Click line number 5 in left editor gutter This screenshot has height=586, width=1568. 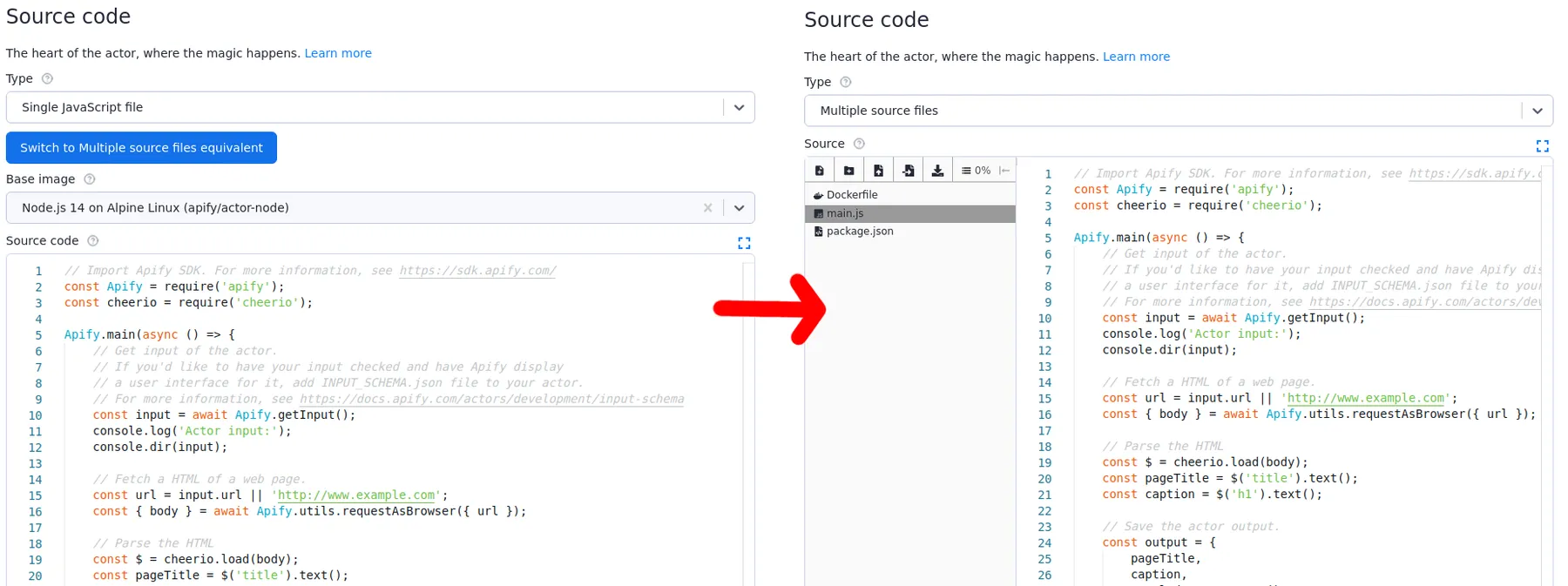pyautogui.click(x=38, y=335)
